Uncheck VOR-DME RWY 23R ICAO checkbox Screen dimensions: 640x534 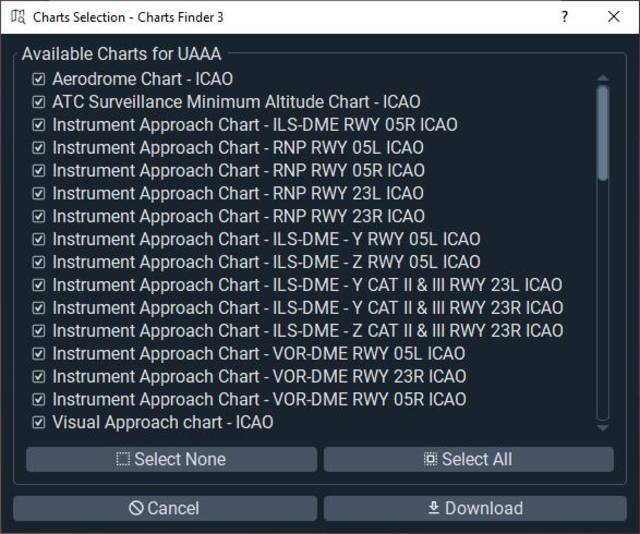pos(39,376)
